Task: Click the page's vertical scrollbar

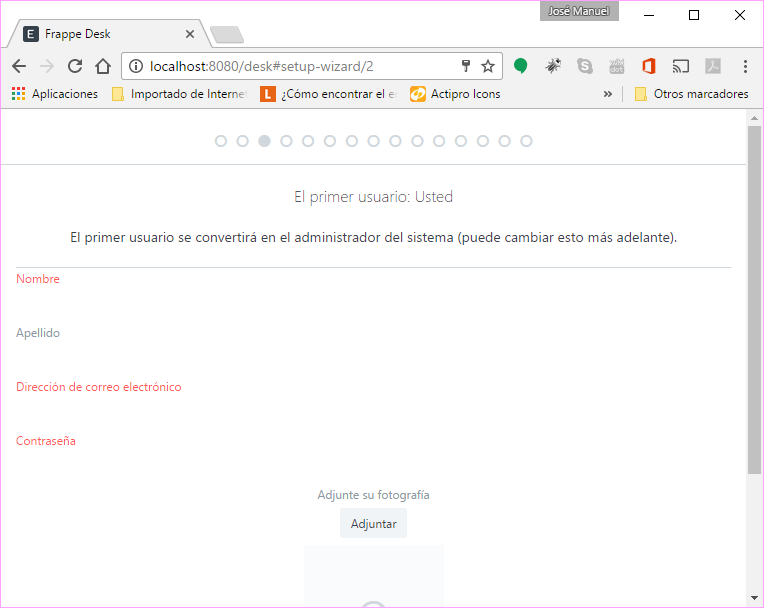Action: 755,300
